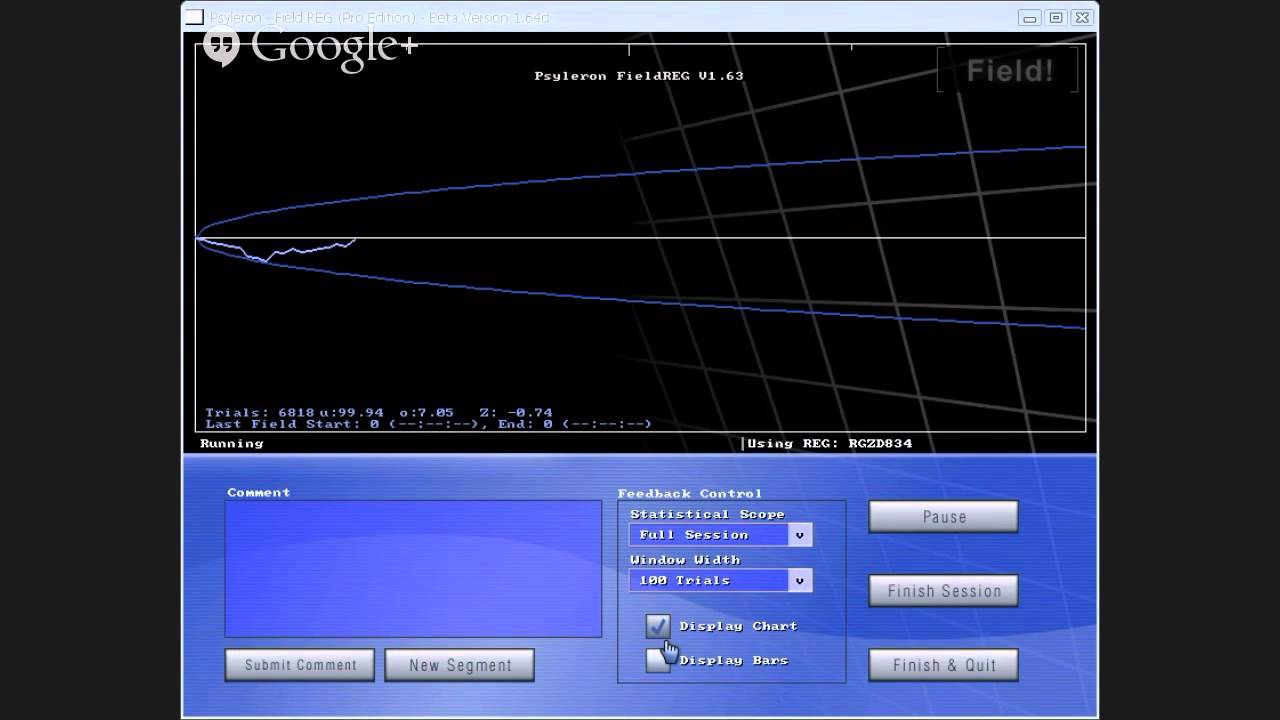Click the Pause button
The height and width of the screenshot is (720, 1280).
(943, 517)
